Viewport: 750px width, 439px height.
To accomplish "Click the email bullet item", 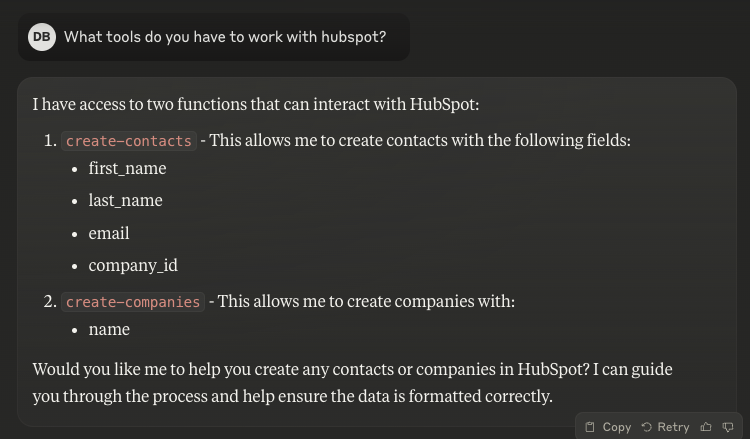I will click(109, 233).
